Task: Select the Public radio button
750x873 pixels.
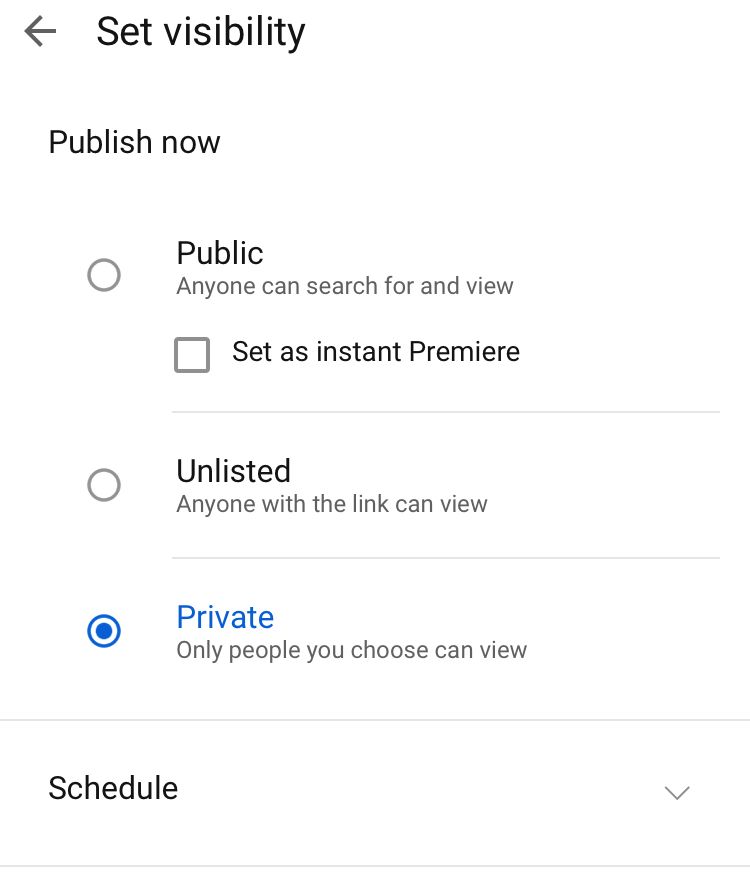Action: 104,274
